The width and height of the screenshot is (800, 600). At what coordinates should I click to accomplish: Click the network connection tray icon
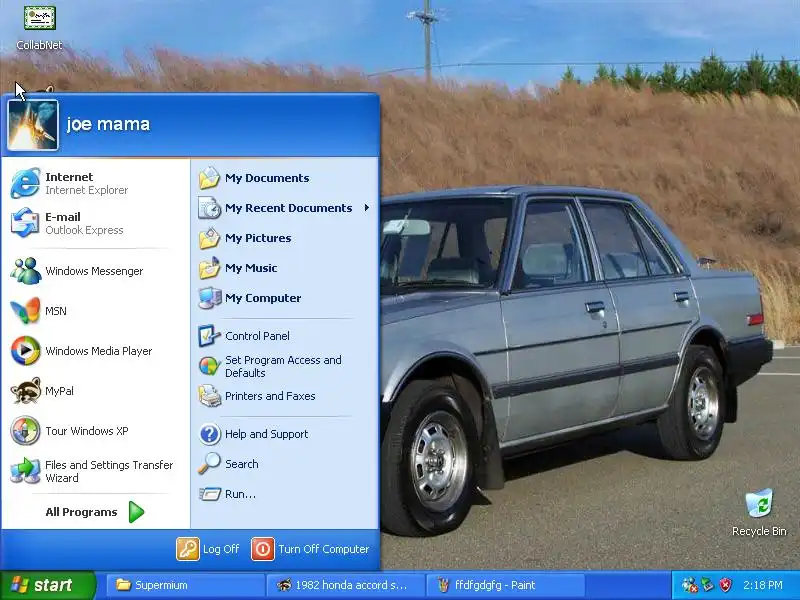[x=689, y=585]
